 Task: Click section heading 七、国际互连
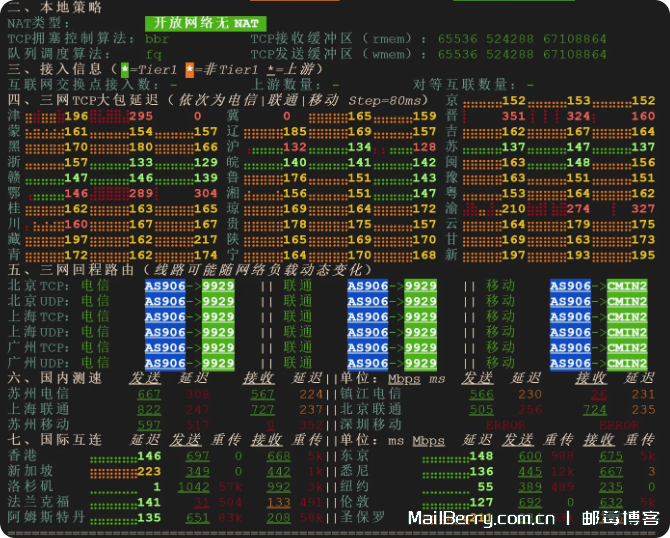(50, 440)
